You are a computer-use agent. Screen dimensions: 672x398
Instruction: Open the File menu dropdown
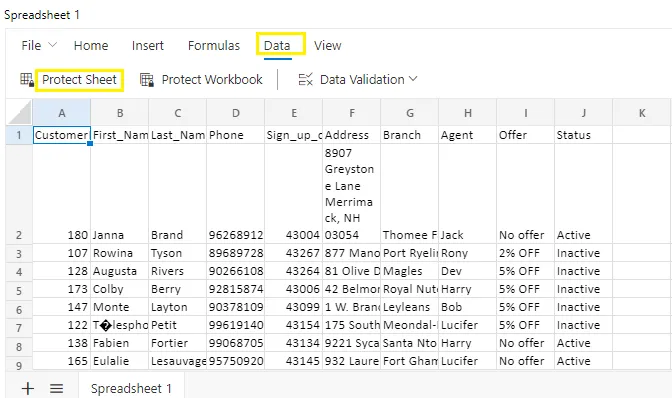(x=39, y=45)
